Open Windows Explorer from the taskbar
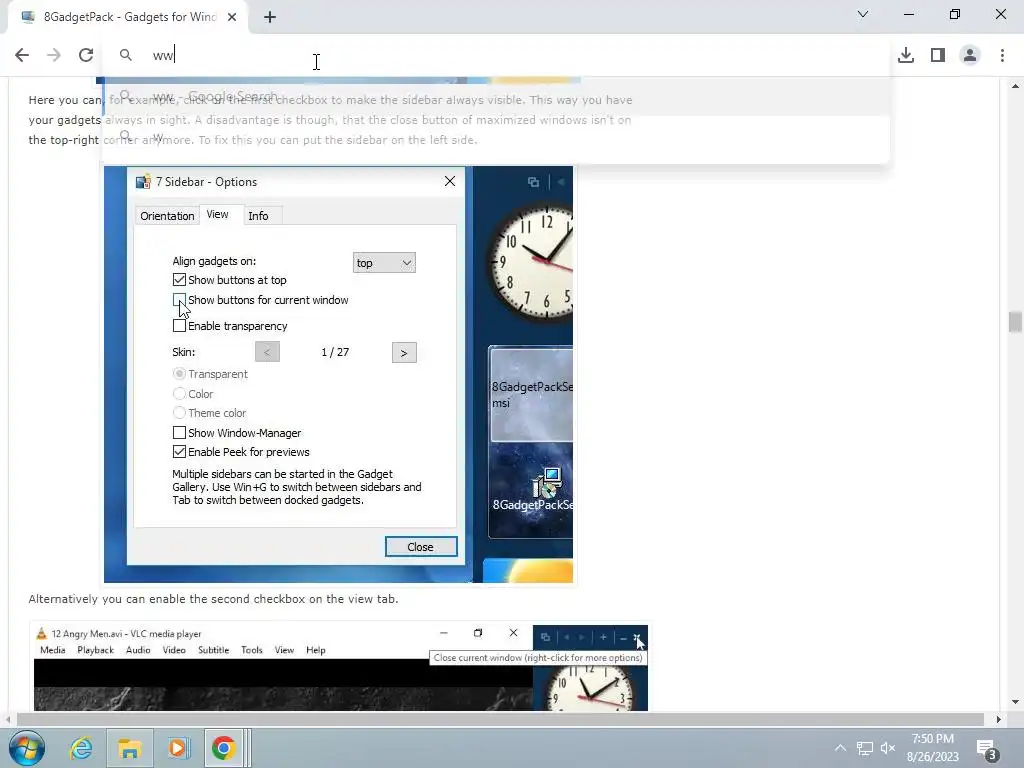Image resolution: width=1024 pixels, height=768 pixels. pos(129,748)
